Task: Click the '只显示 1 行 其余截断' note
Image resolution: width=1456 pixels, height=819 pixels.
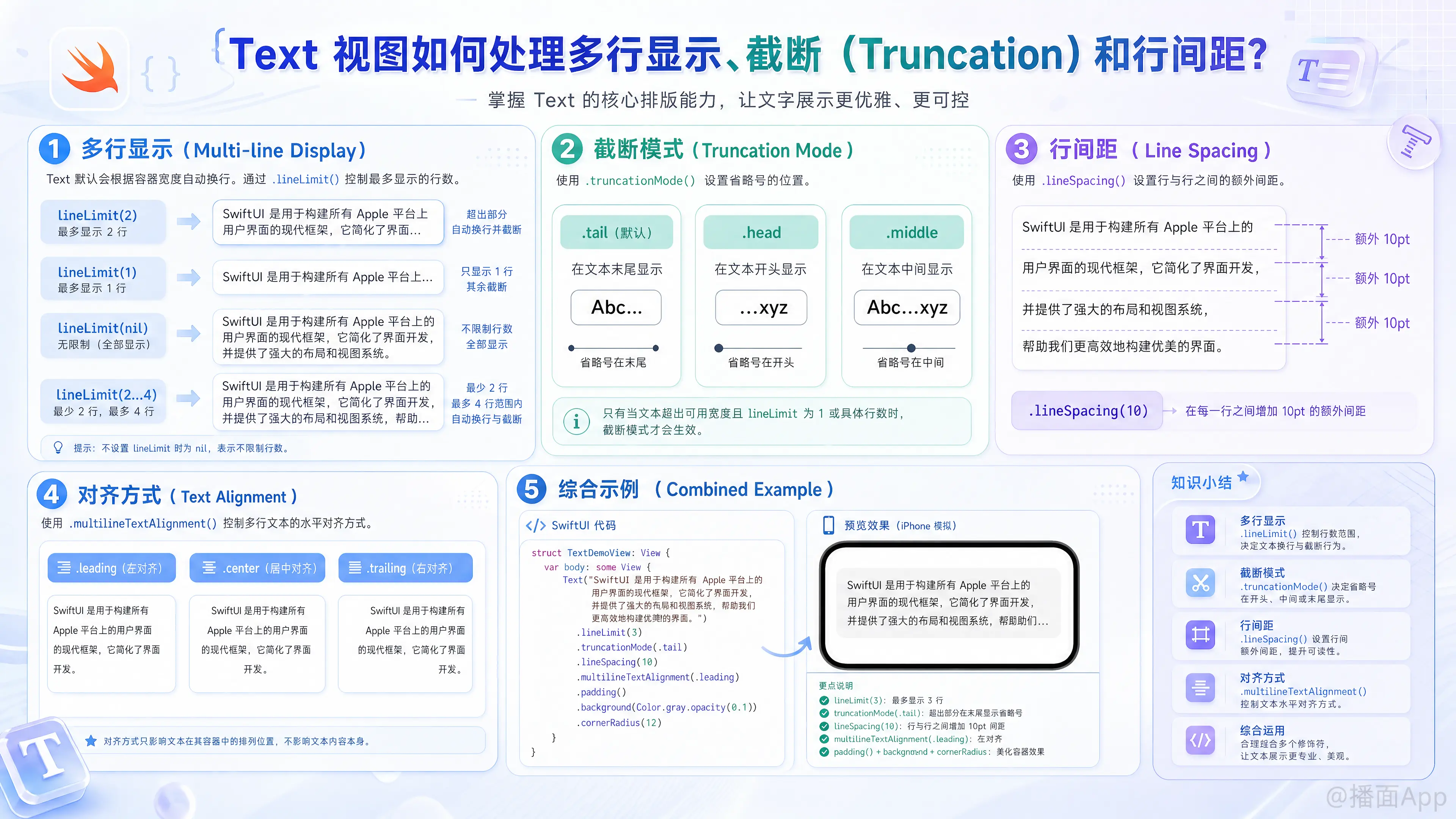Action: coord(486,279)
